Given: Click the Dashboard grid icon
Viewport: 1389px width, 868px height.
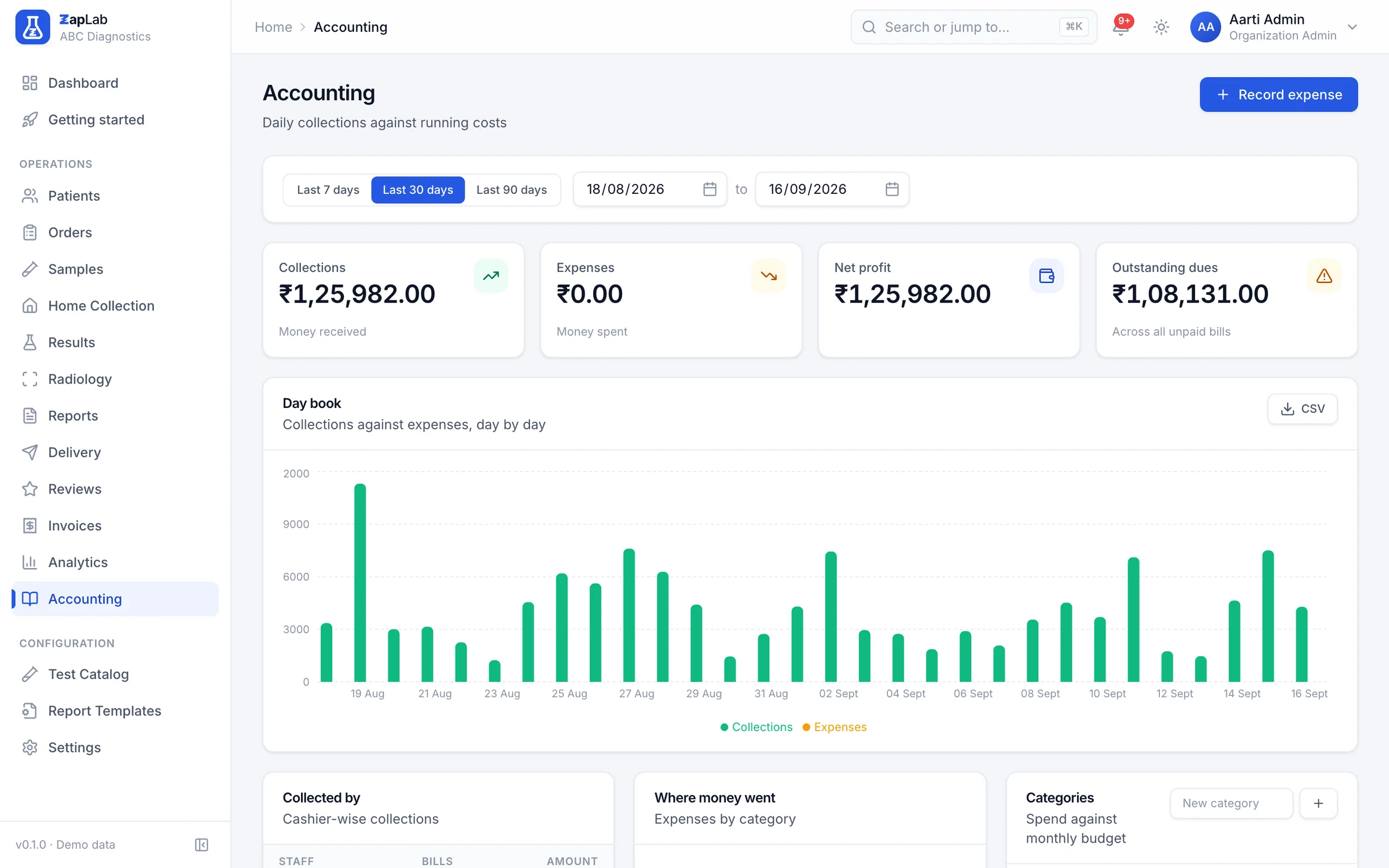Looking at the screenshot, I should 30,83.
